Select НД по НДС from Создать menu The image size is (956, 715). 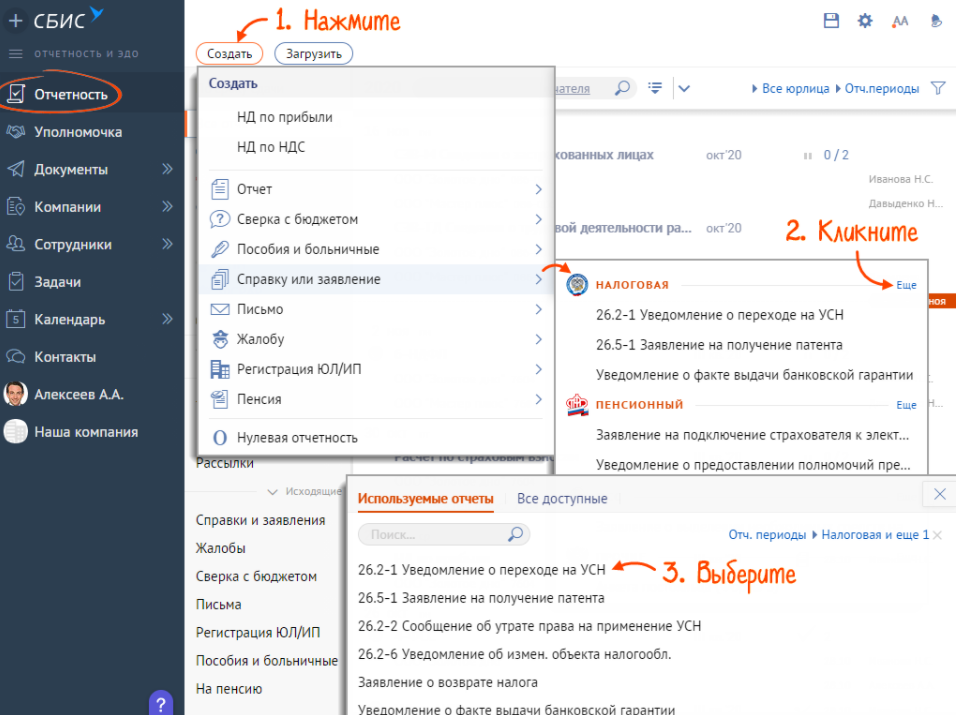pyautogui.click(x=271, y=147)
